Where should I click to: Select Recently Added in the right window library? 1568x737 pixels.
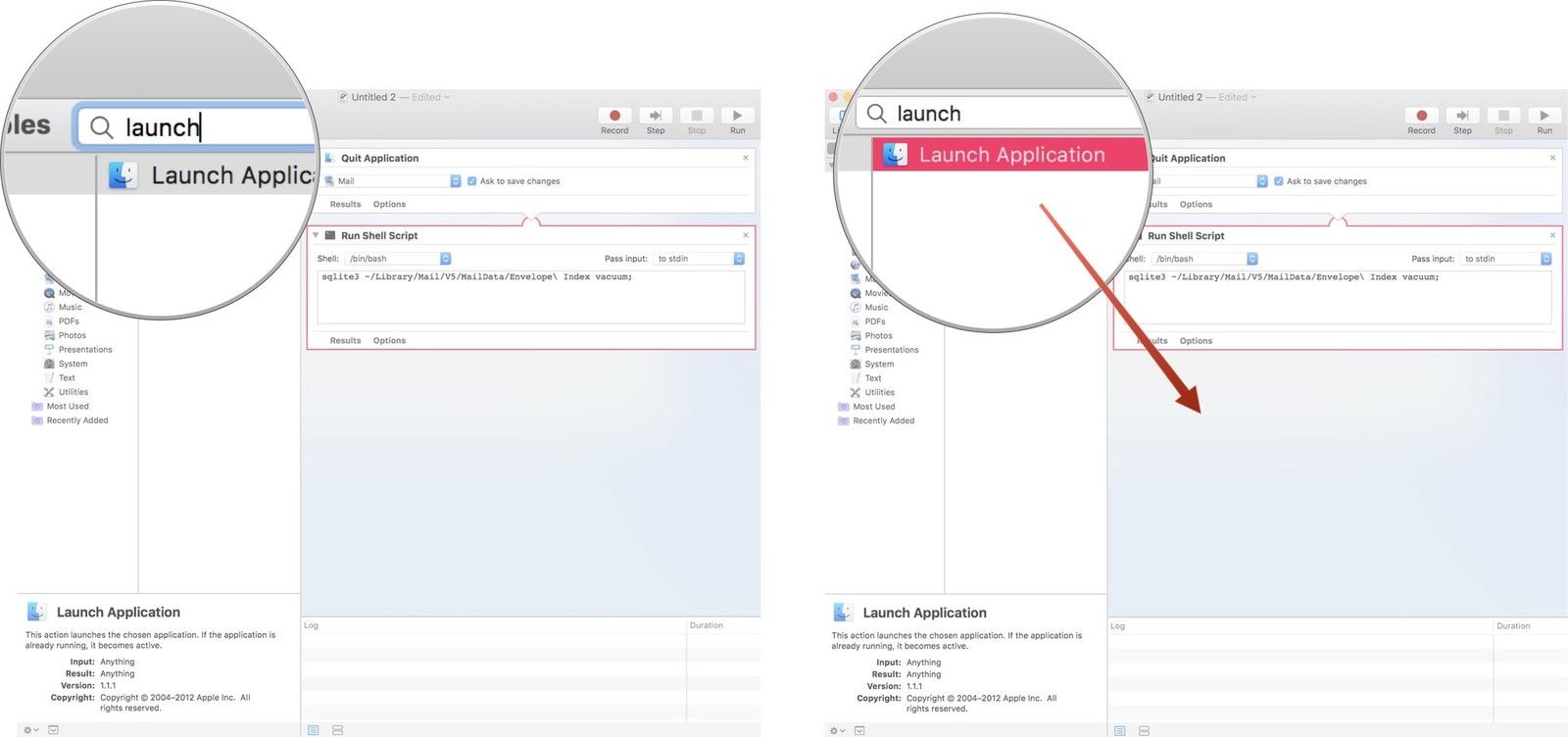click(x=883, y=421)
